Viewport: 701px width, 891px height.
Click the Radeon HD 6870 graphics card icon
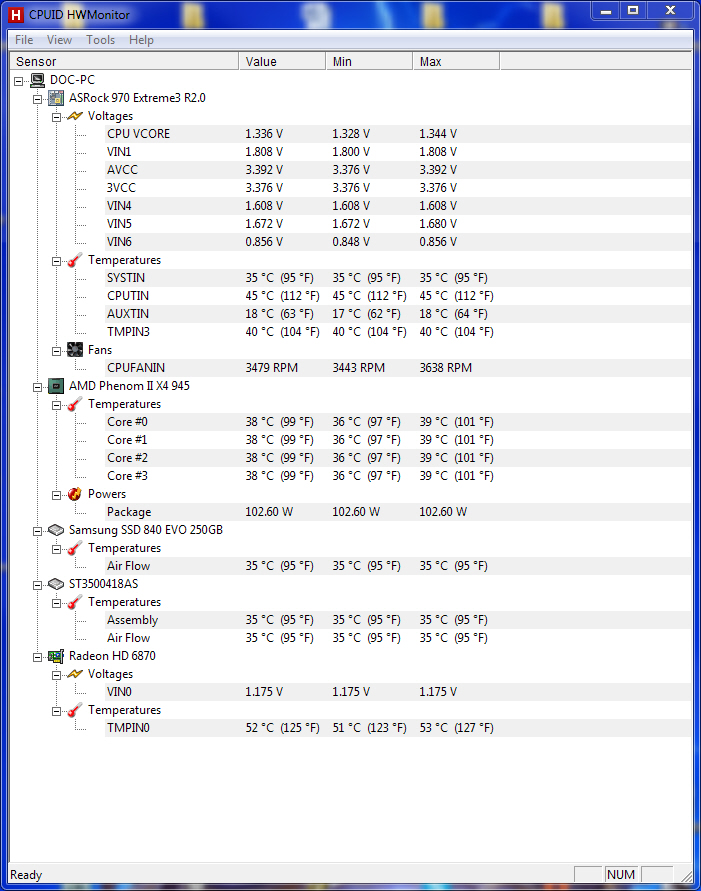pyautogui.click(x=56, y=656)
